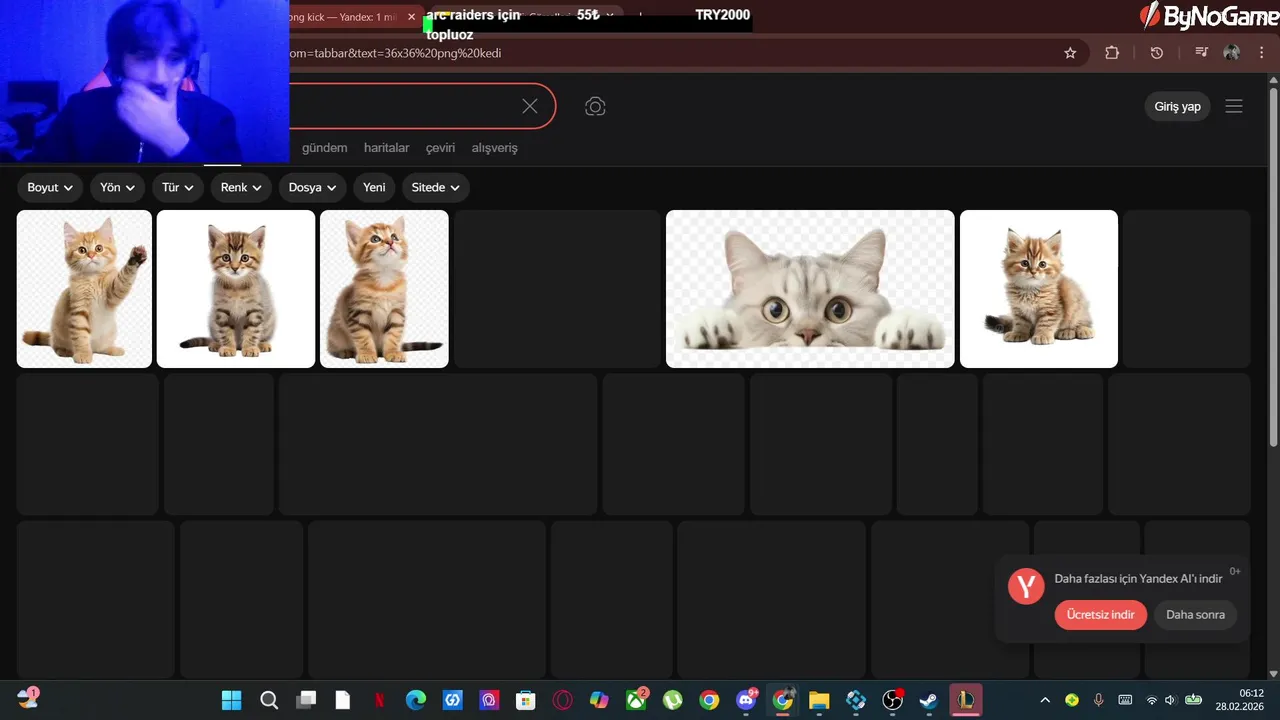Screen dimensions: 1280x720
Task: Click the Giriş yap sign-in button
Action: tap(1177, 106)
